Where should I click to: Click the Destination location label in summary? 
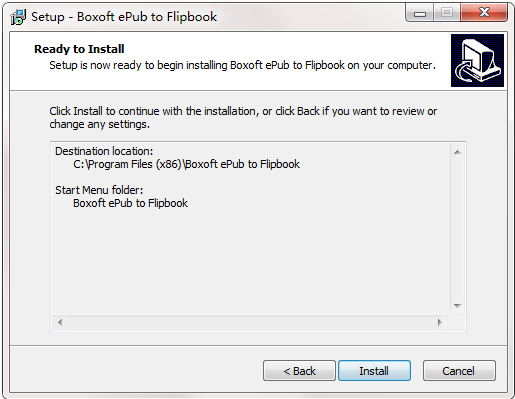(104, 151)
